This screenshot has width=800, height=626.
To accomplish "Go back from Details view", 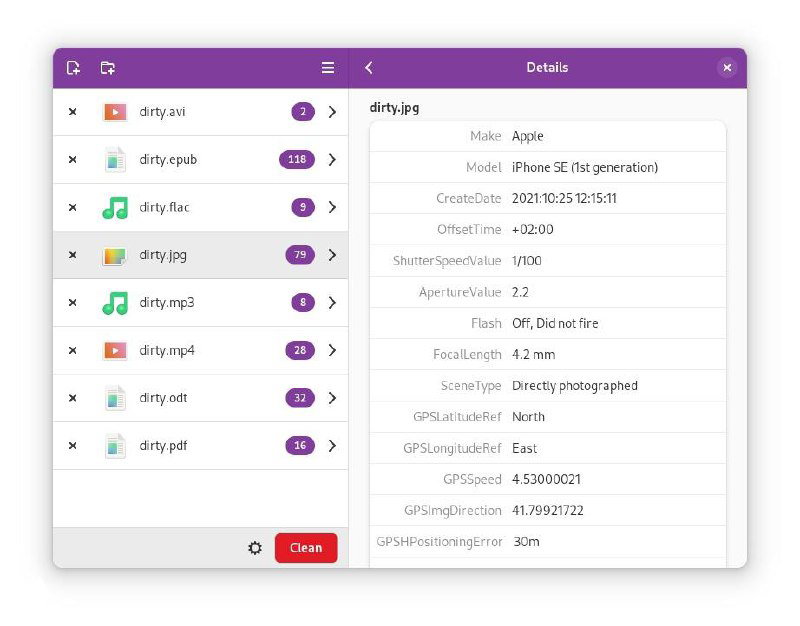I will [x=369, y=67].
